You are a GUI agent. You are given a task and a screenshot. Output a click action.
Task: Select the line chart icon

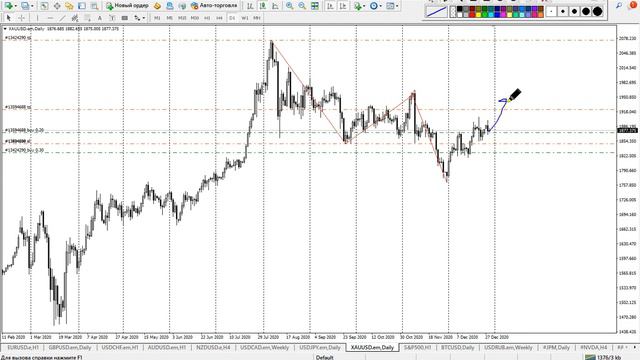pos(276,6)
